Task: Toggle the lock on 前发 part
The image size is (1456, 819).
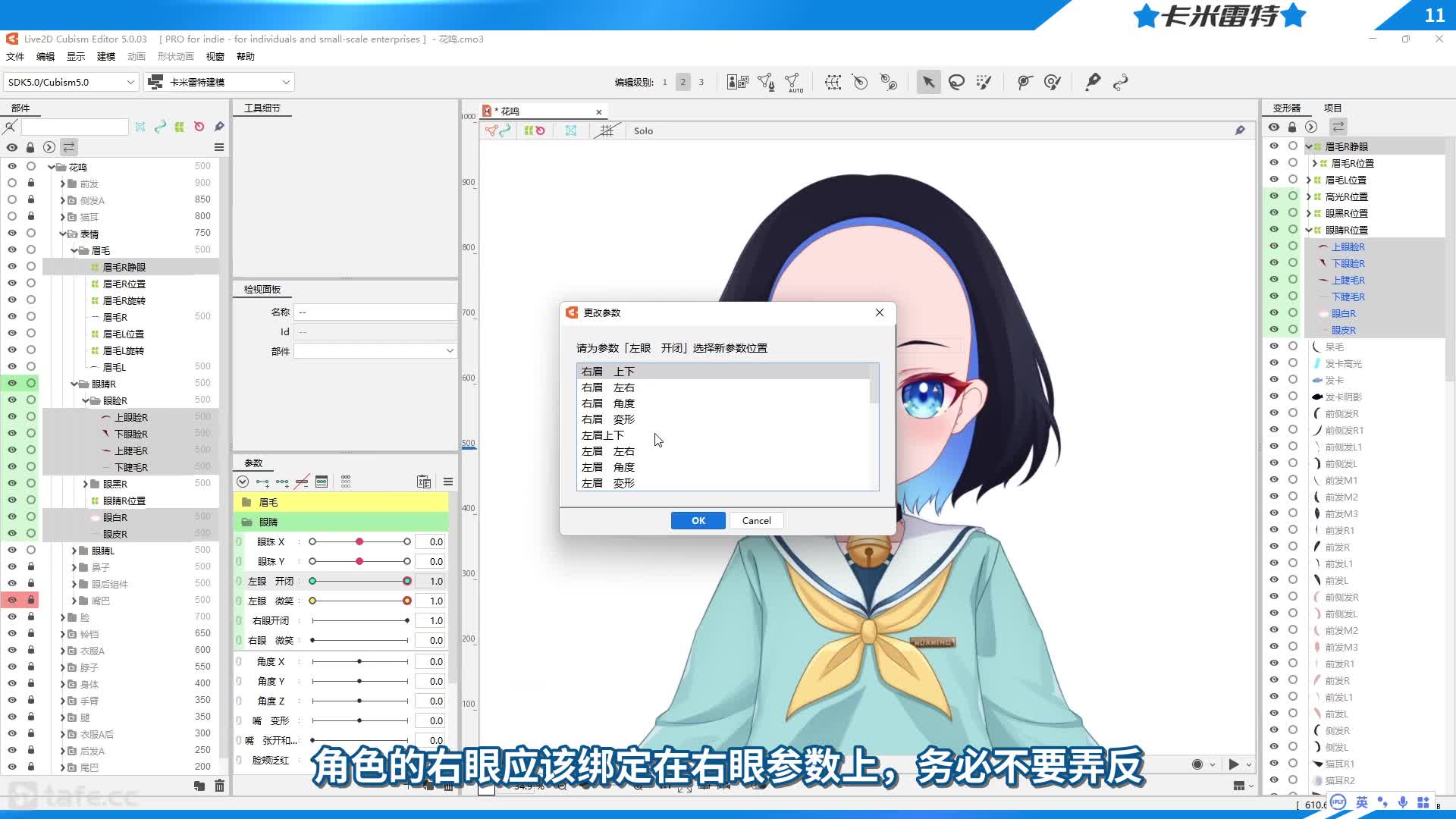Action: coord(31,183)
